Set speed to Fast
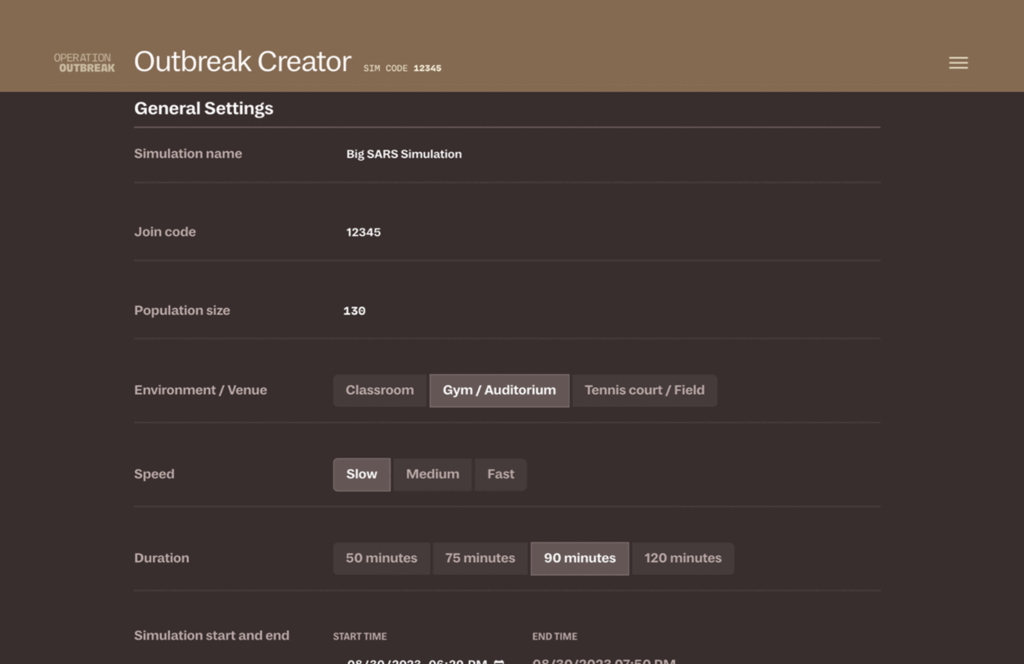This screenshot has width=1024, height=664. (x=500, y=474)
